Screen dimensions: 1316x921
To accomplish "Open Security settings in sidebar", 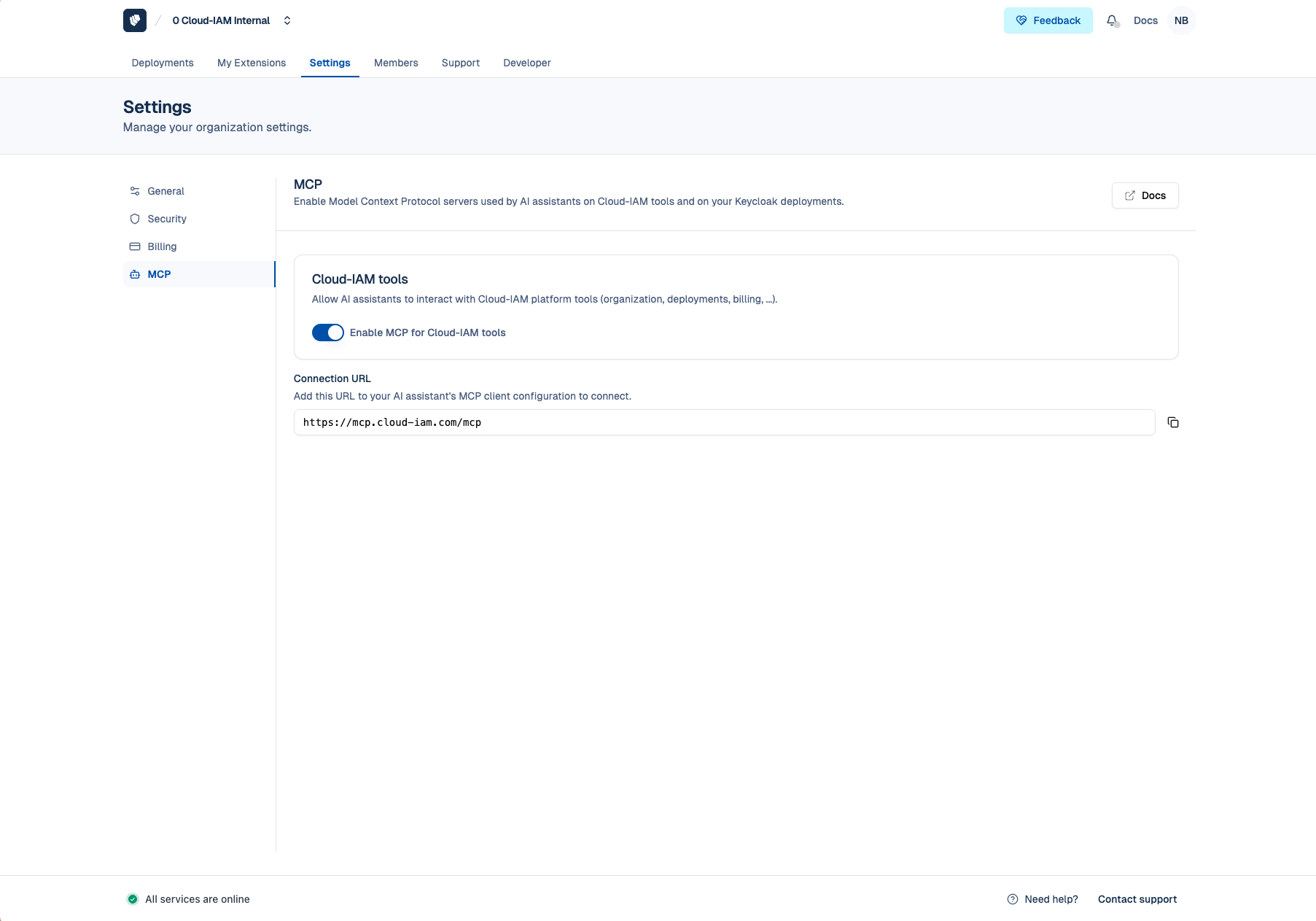I will (x=199, y=219).
